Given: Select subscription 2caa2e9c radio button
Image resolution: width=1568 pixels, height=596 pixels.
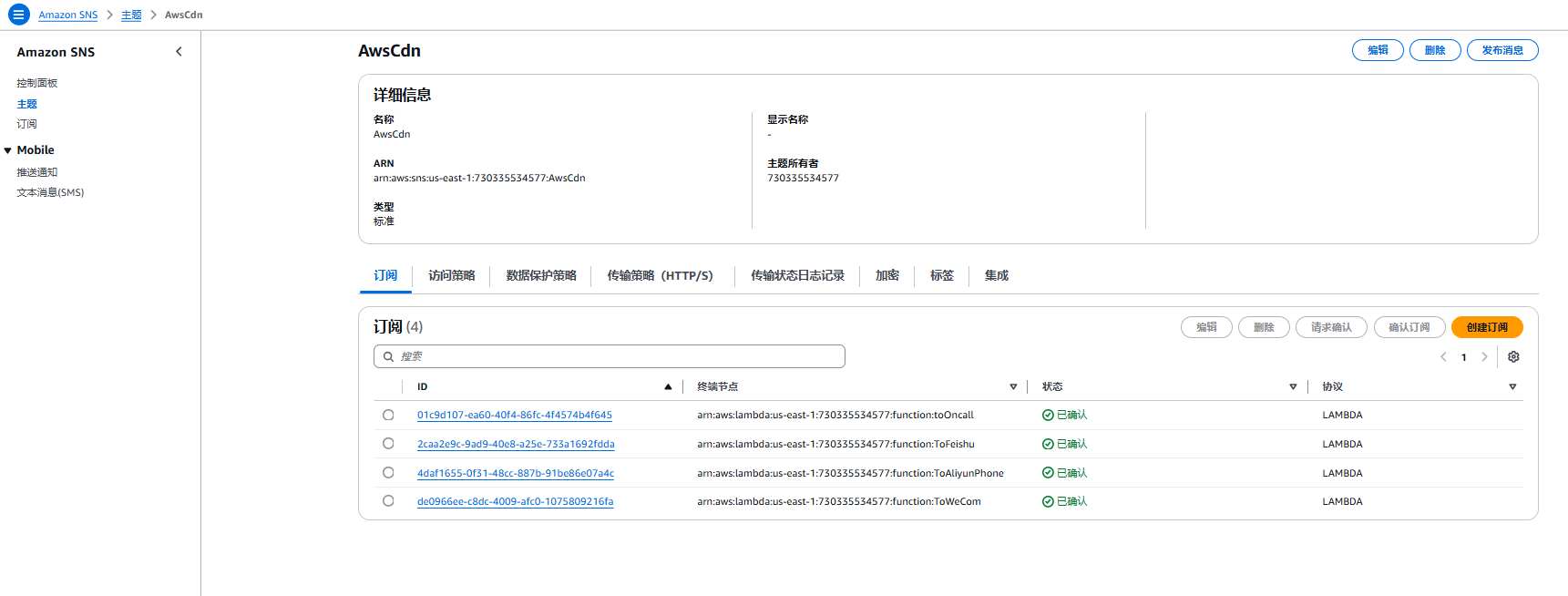Looking at the screenshot, I should (x=388, y=444).
